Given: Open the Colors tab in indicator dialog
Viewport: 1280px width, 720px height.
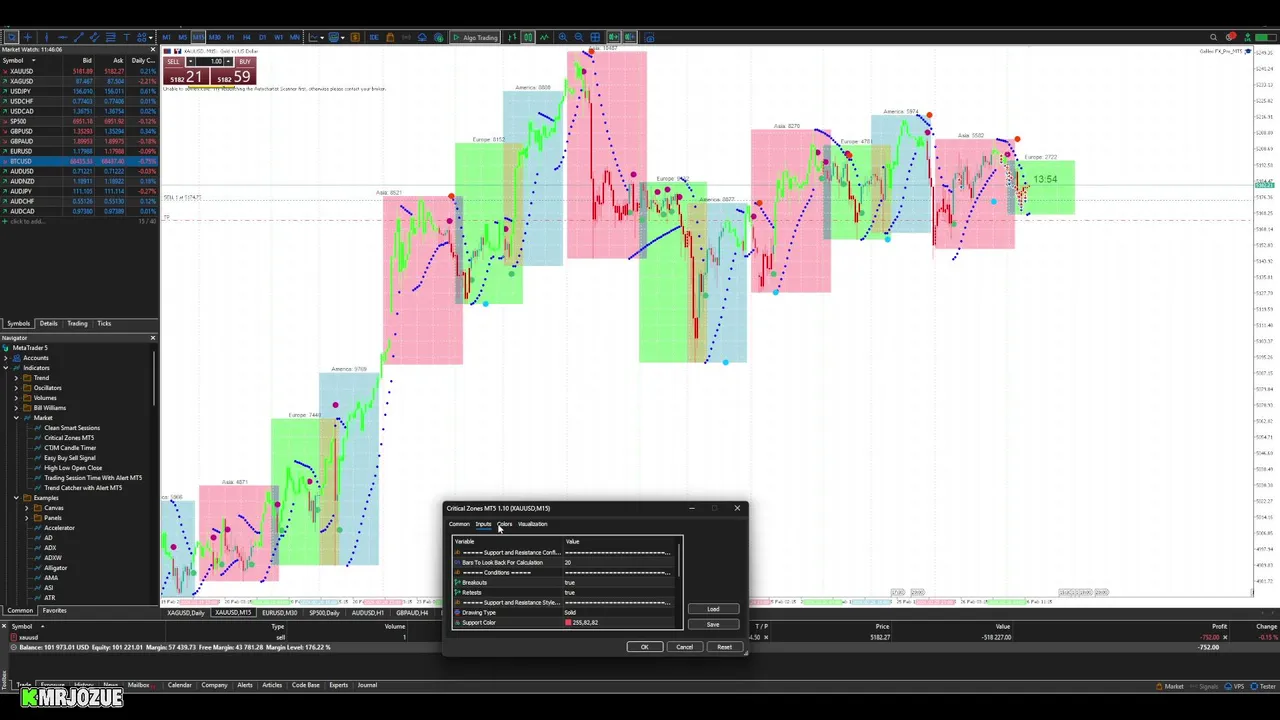Looking at the screenshot, I should [505, 524].
